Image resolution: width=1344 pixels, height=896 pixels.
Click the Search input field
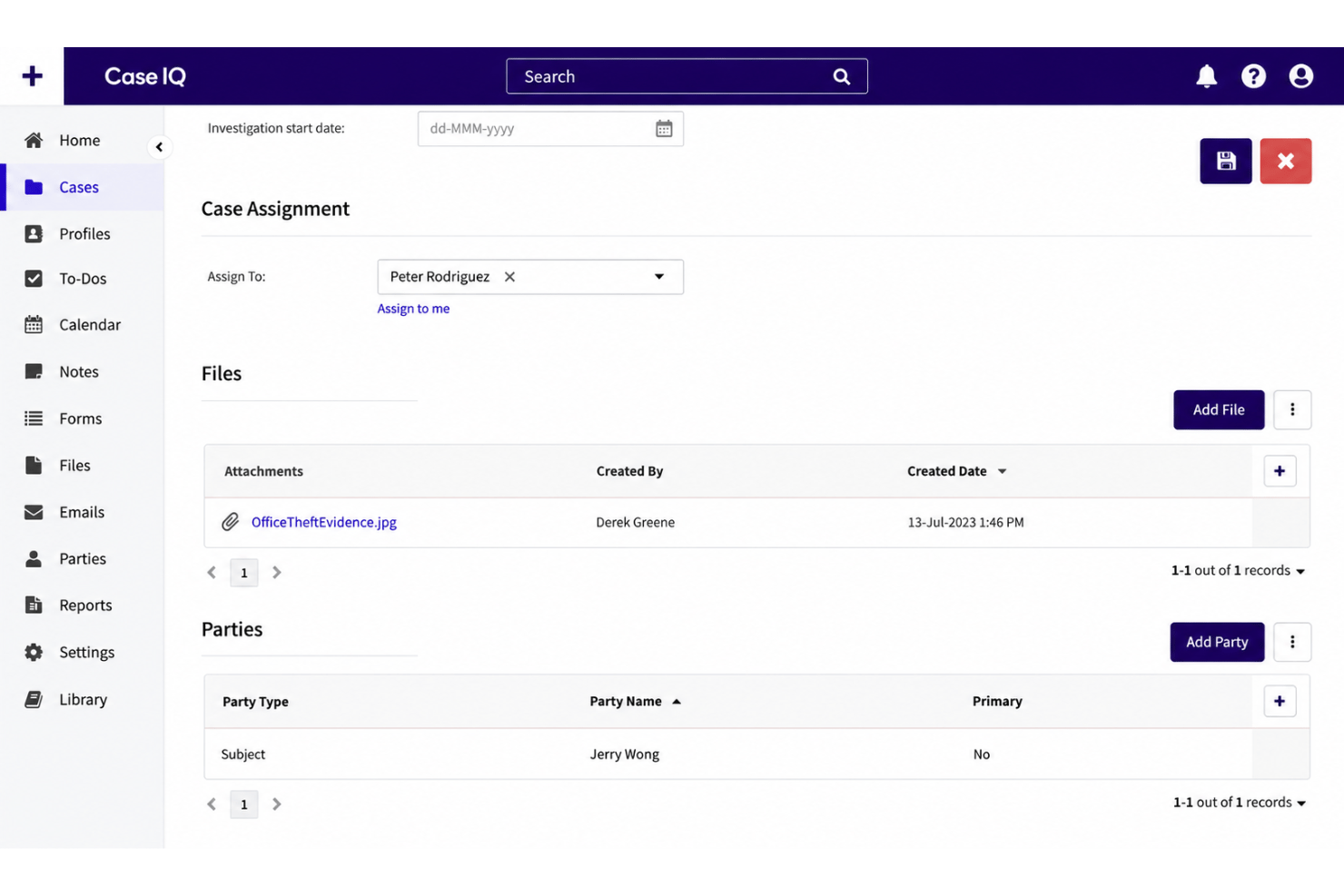(x=687, y=77)
